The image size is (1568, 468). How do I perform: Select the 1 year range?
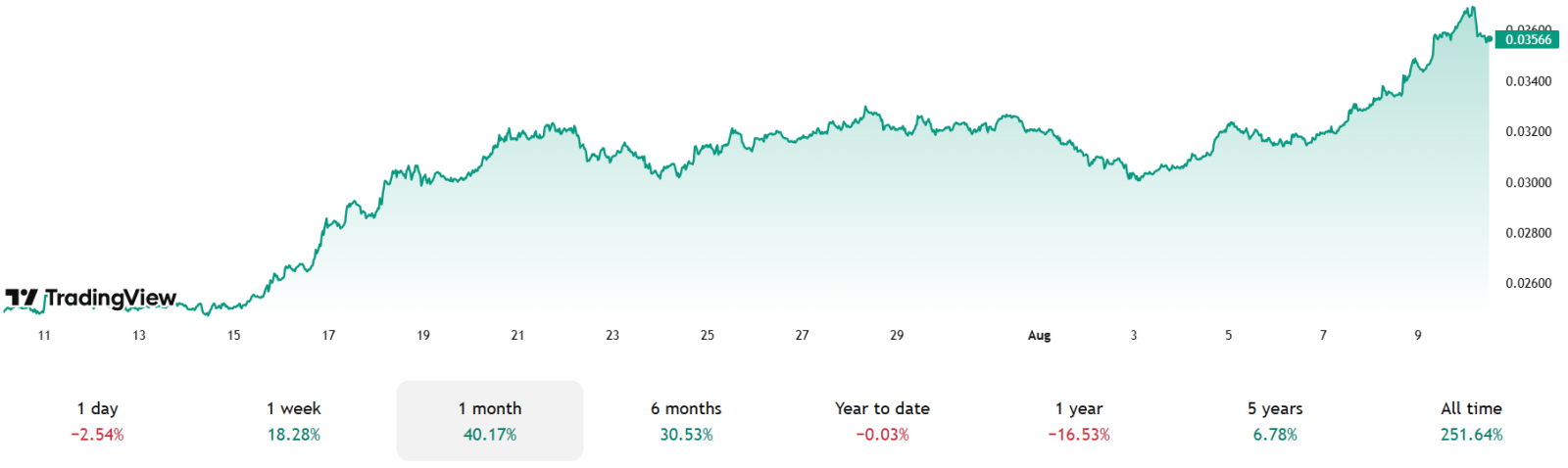[x=1079, y=420]
